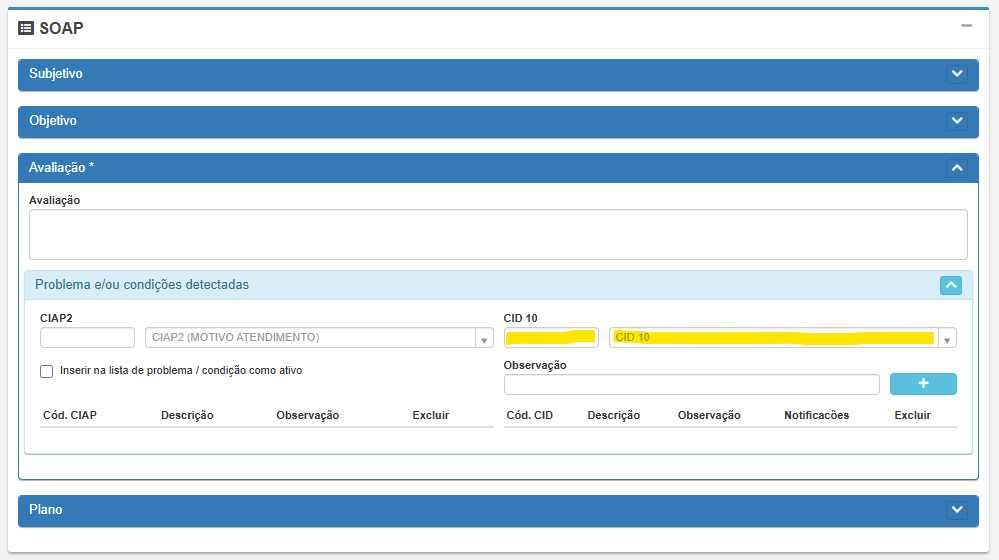Minimize the SOAP panel with minus icon
999x560 pixels.
click(x=966, y=26)
